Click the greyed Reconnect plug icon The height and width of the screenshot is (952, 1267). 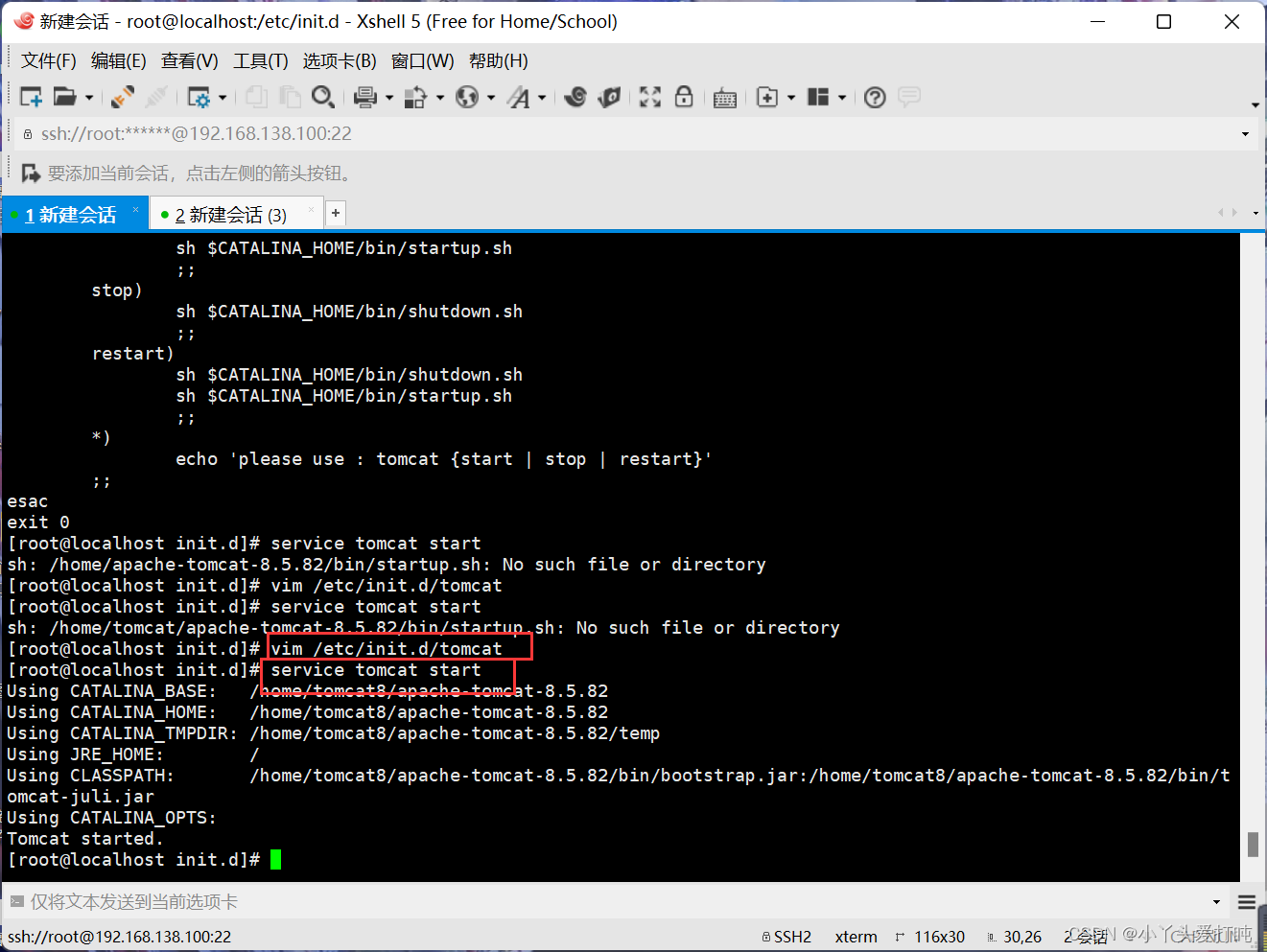(x=156, y=97)
